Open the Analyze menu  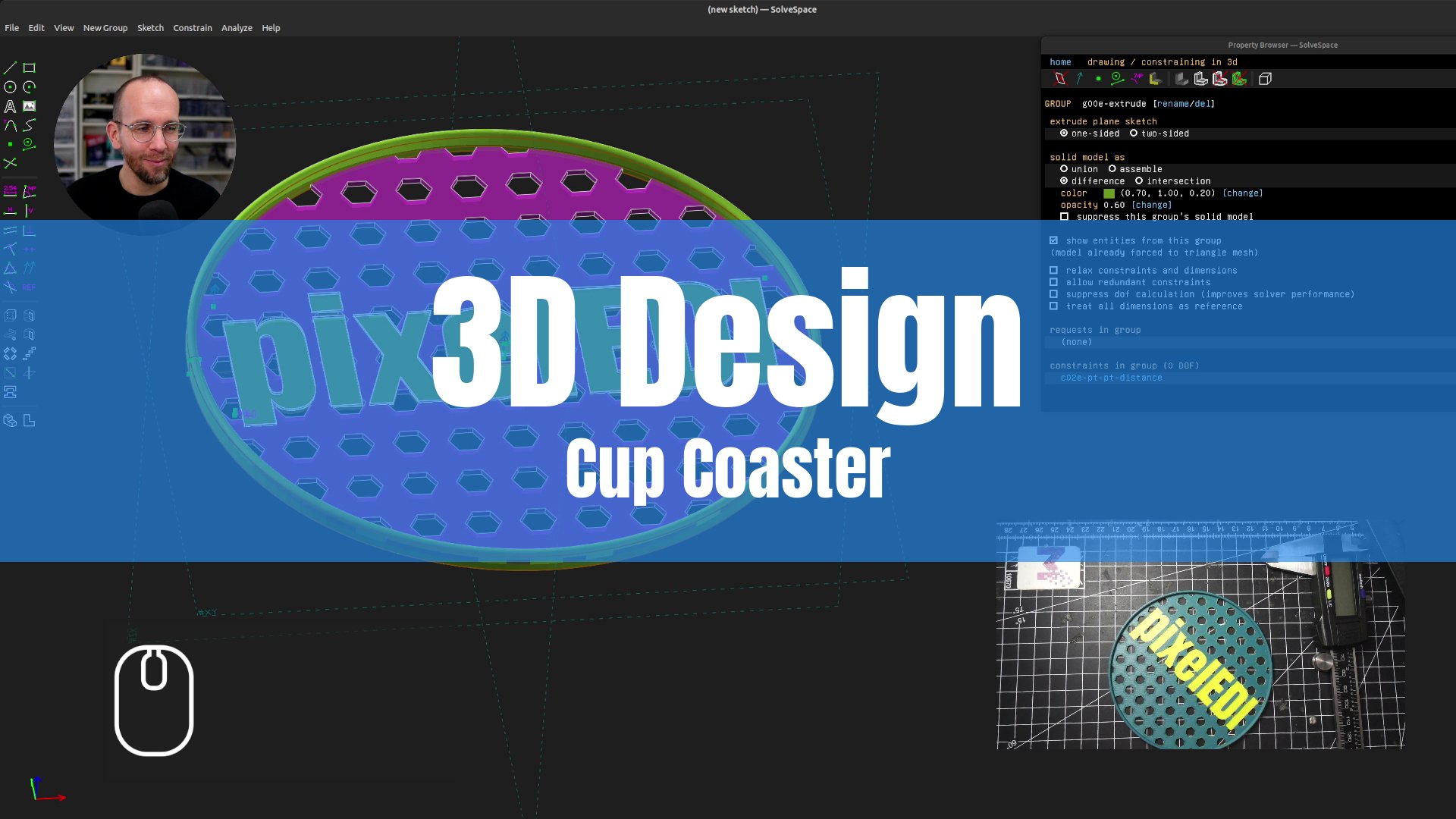pyautogui.click(x=237, y=28)
